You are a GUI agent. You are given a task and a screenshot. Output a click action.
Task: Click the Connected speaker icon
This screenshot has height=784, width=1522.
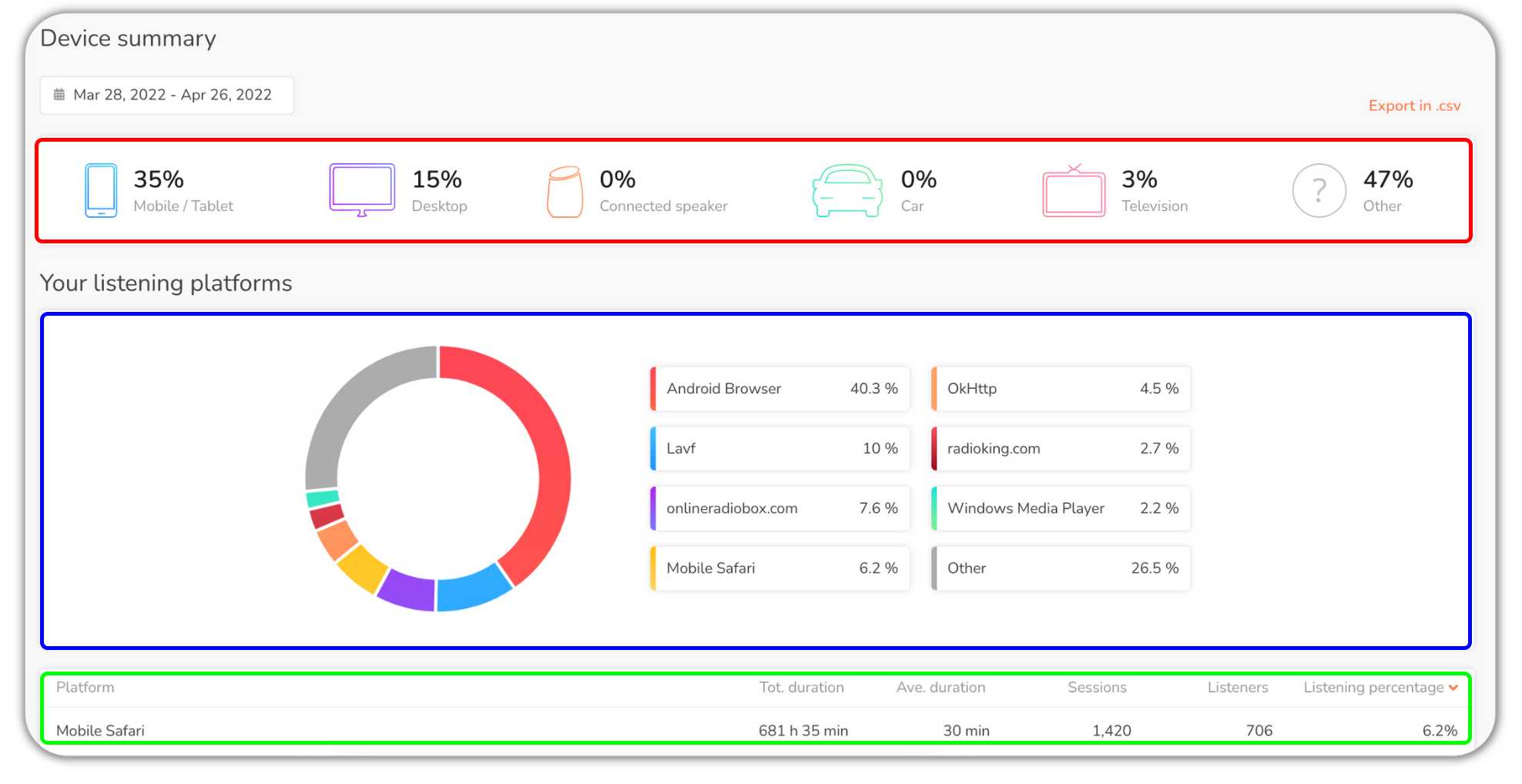pyautogui.click(x=565, y=192)
